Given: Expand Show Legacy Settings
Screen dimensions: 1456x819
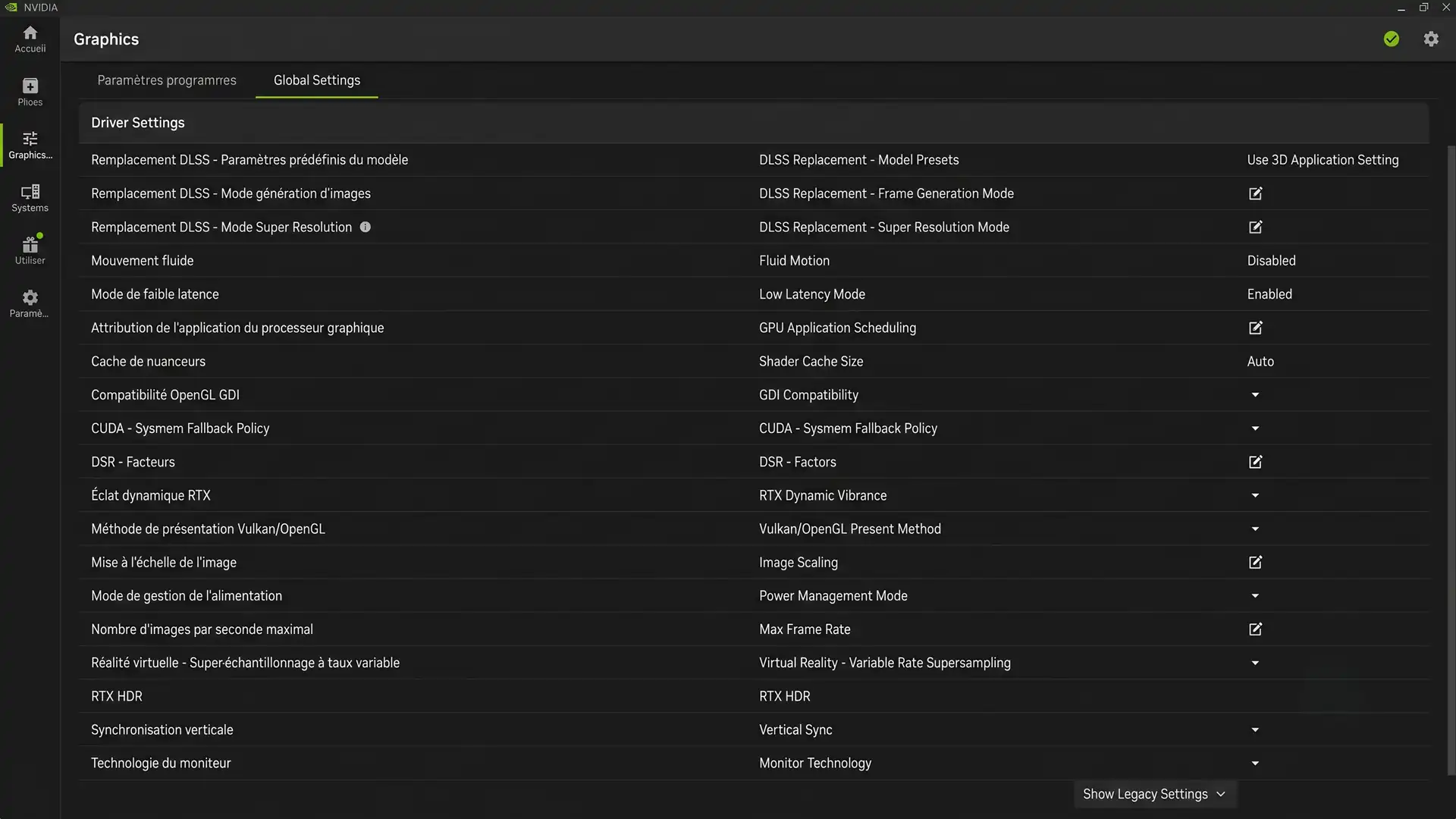Looking at the screenshot, I should point(1154,794).
